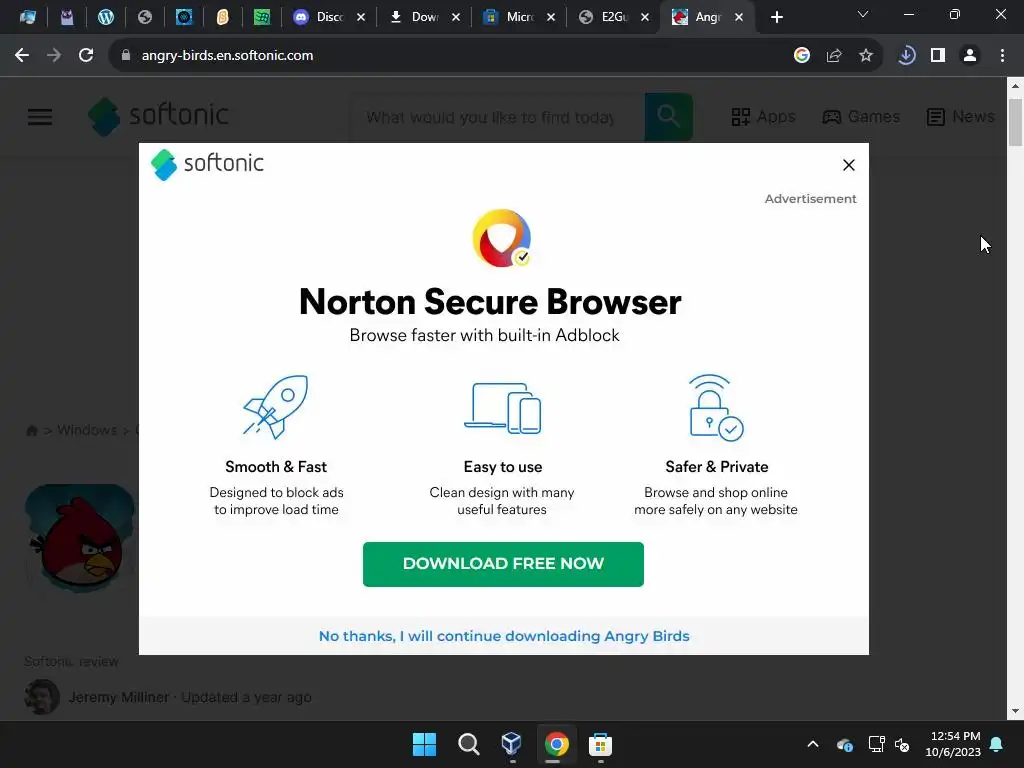Close the Discord tab
Screen dimensions: 1024x768
[x=360, y=18]
